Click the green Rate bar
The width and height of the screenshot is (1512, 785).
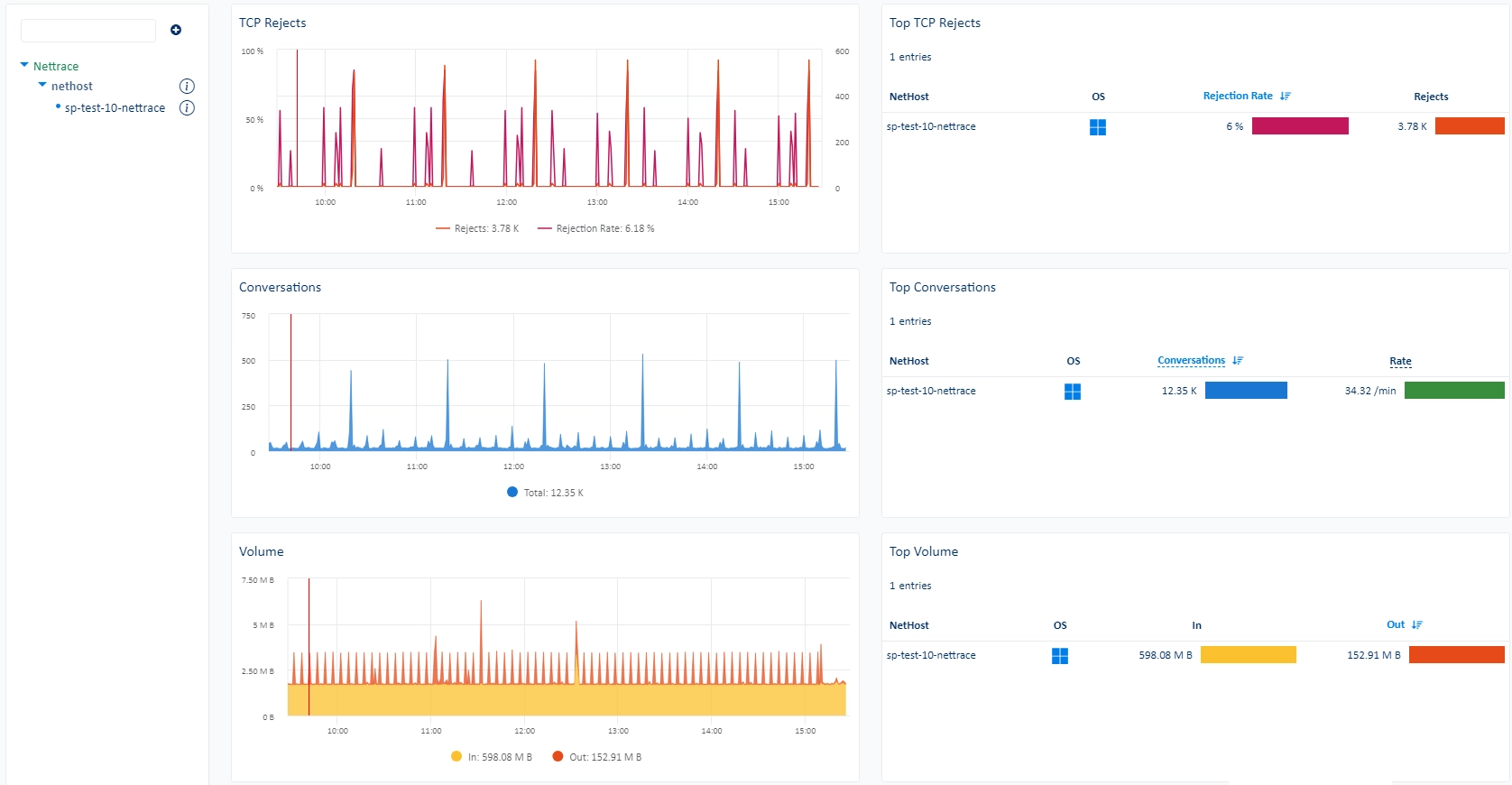pos(1454,391)
